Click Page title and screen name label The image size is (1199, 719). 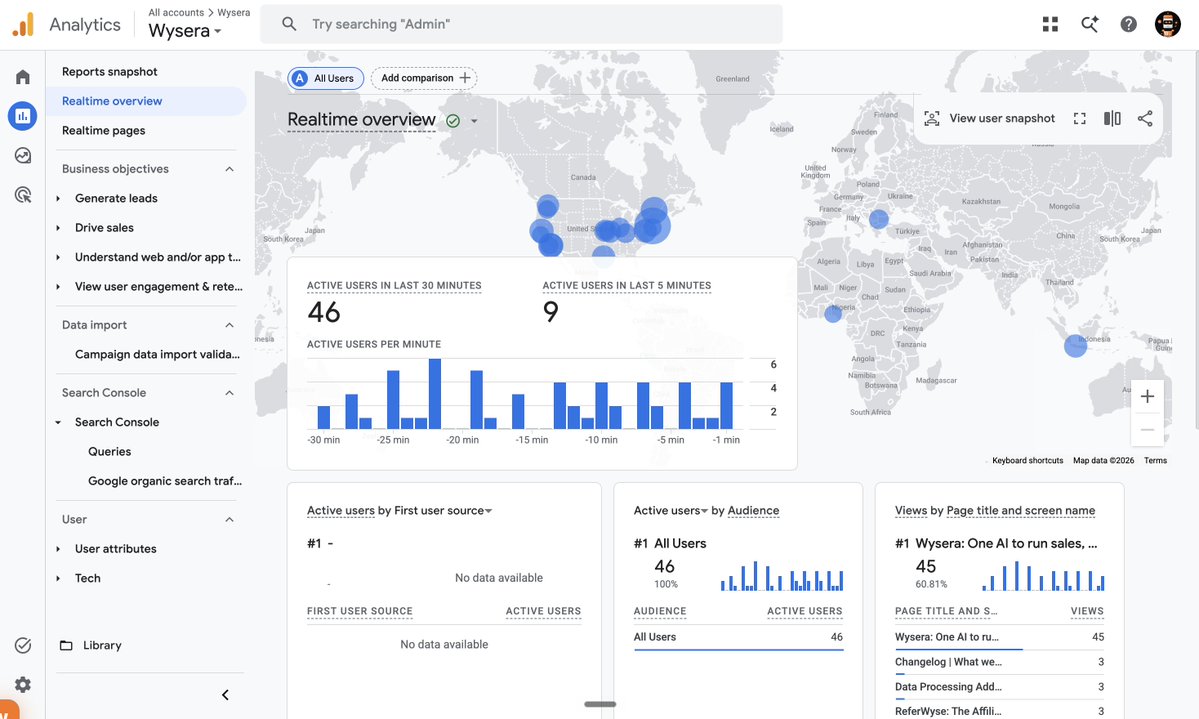1021,510
